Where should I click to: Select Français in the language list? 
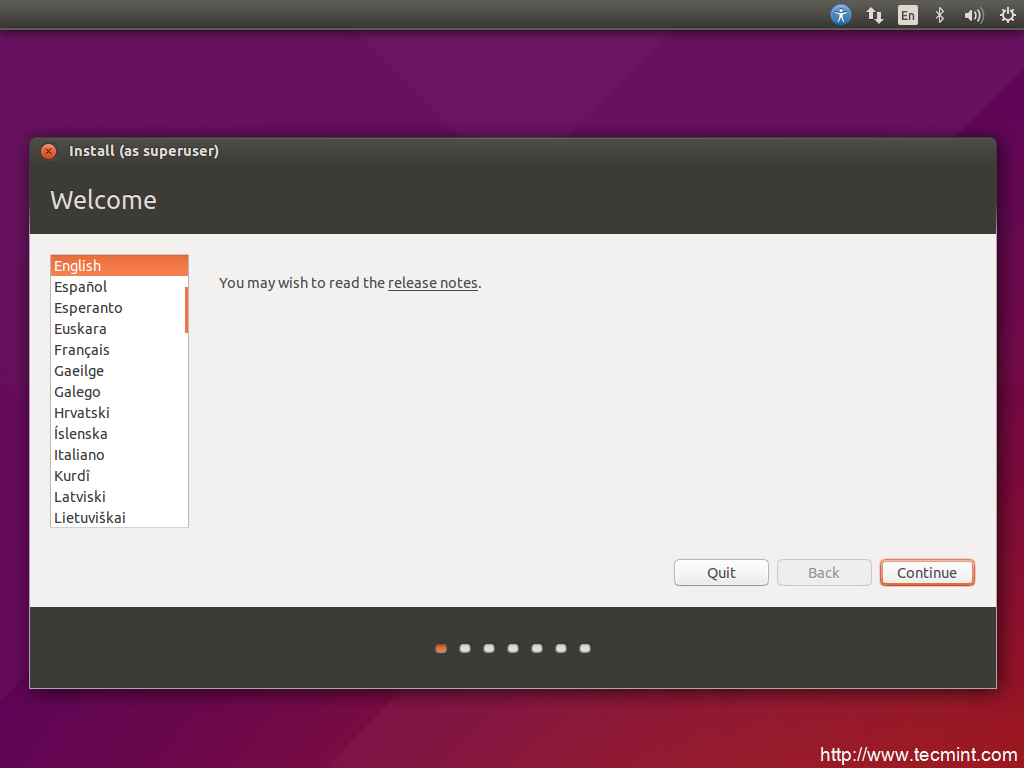(x=119, y=349)
